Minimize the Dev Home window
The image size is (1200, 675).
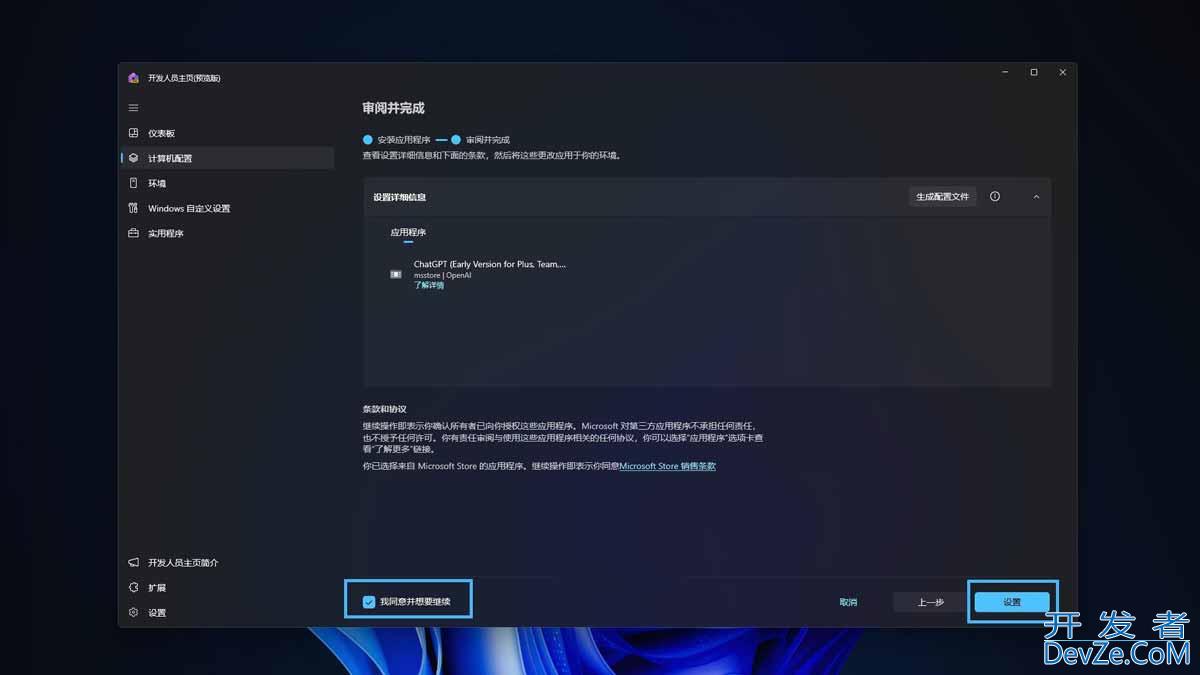point(1006,72)
